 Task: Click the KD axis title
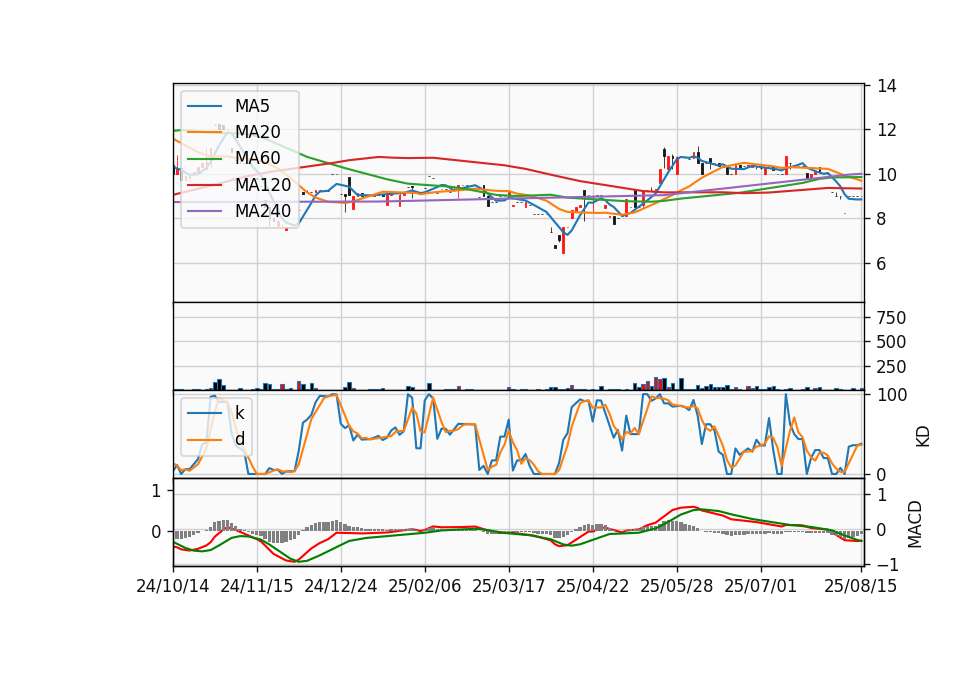923,436
